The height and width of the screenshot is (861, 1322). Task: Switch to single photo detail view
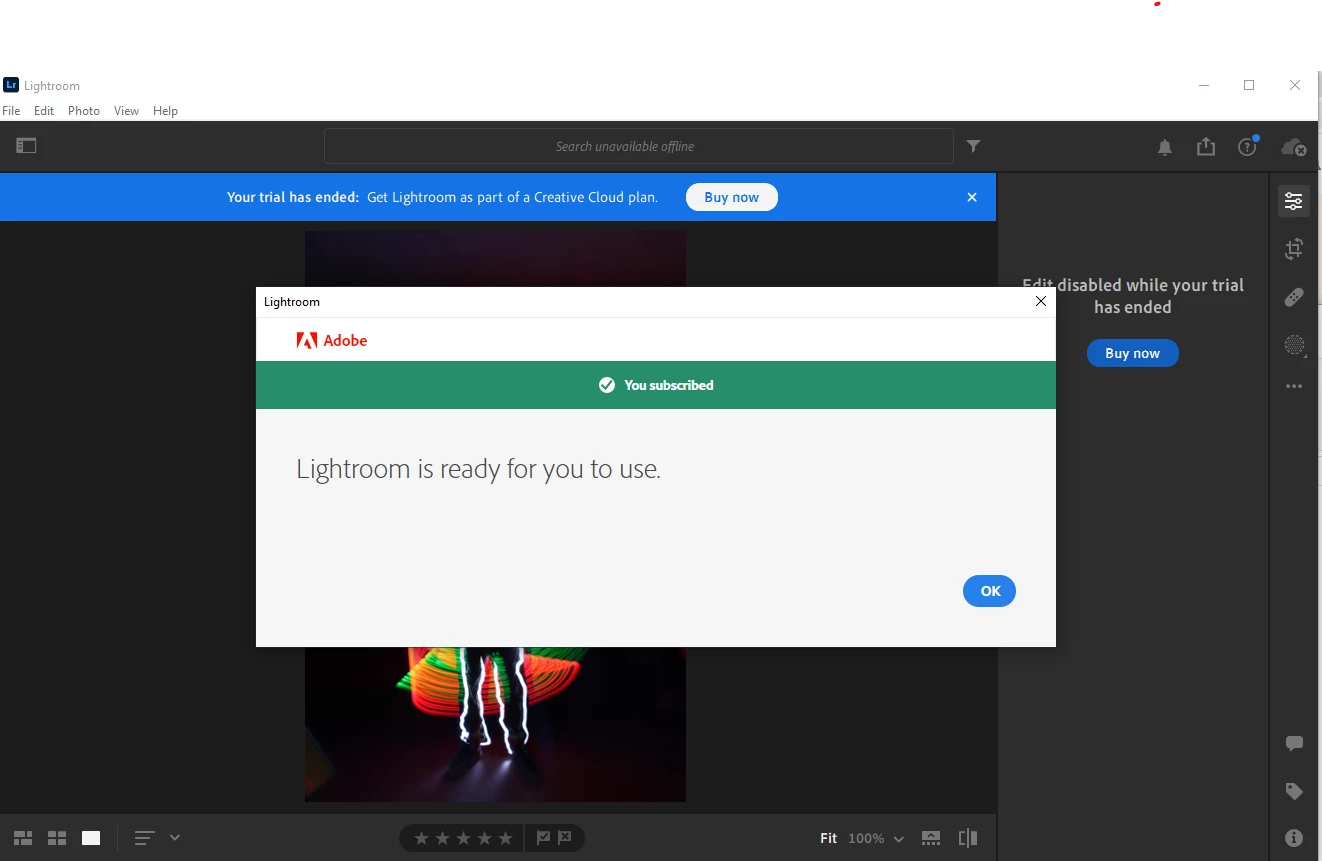[x=91, y=838]
